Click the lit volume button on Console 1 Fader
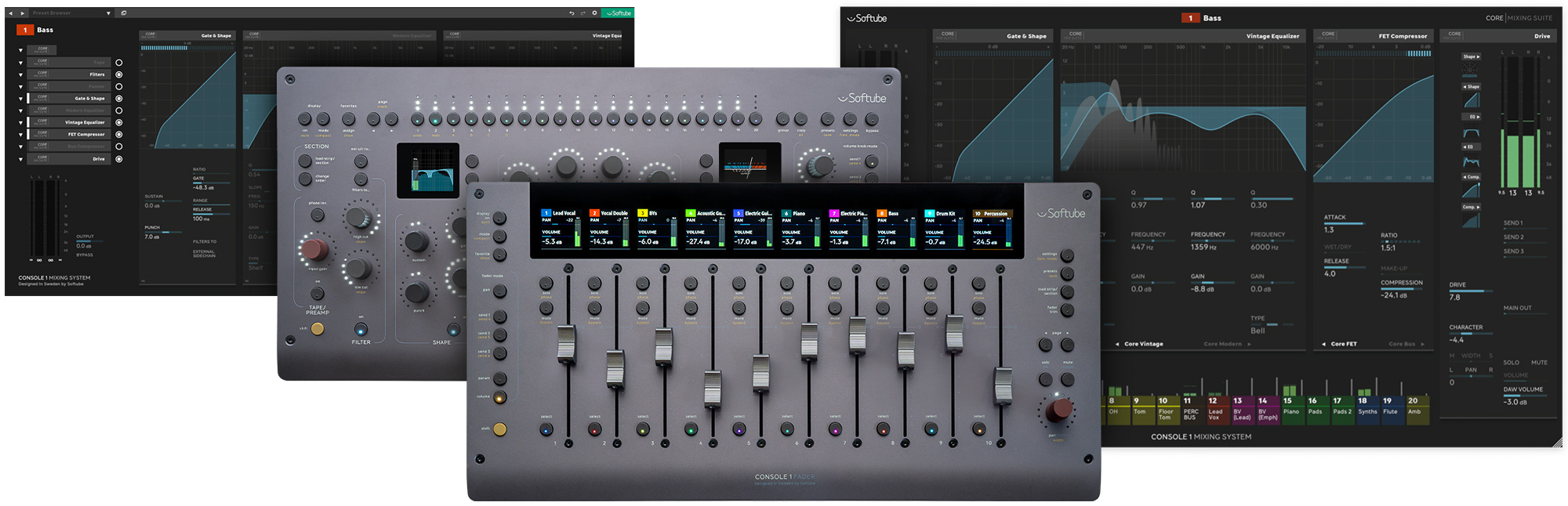 499,398
